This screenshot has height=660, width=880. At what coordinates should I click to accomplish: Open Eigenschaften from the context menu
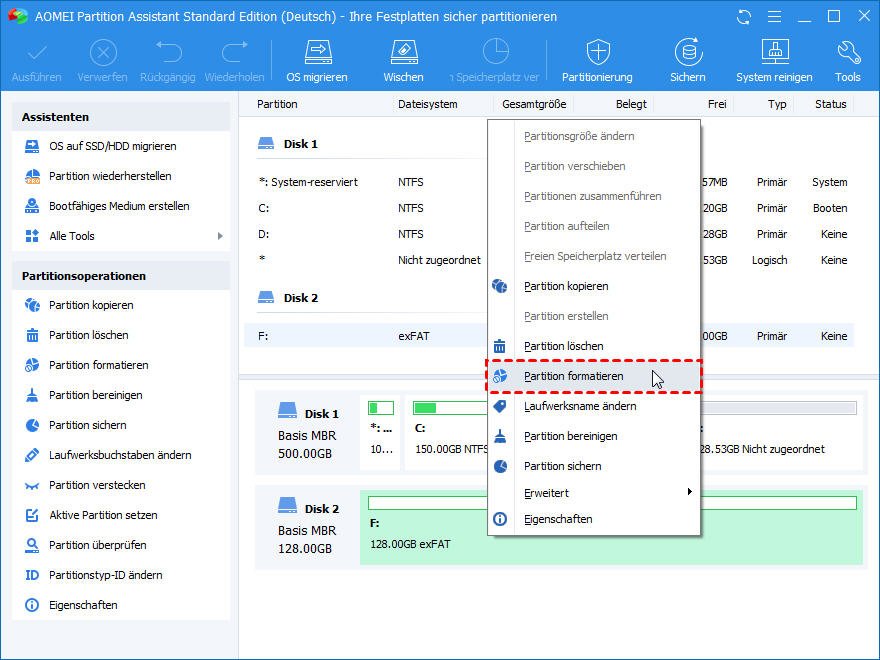pos(594,519)
